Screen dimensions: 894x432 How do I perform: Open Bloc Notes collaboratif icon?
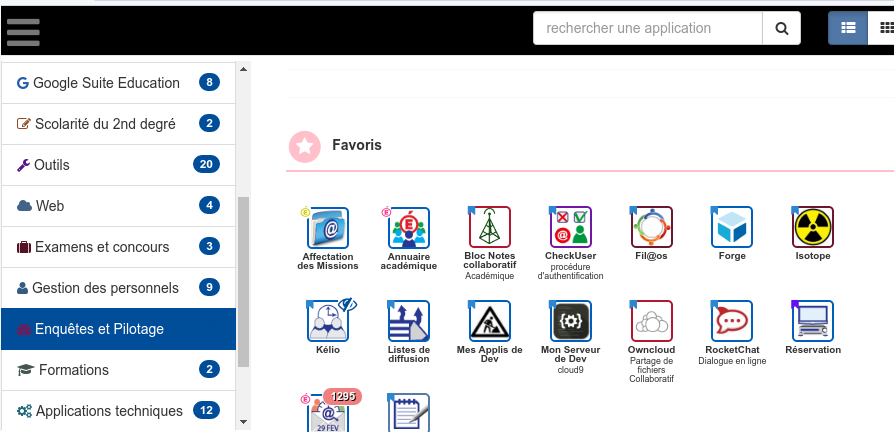[490, 228]
